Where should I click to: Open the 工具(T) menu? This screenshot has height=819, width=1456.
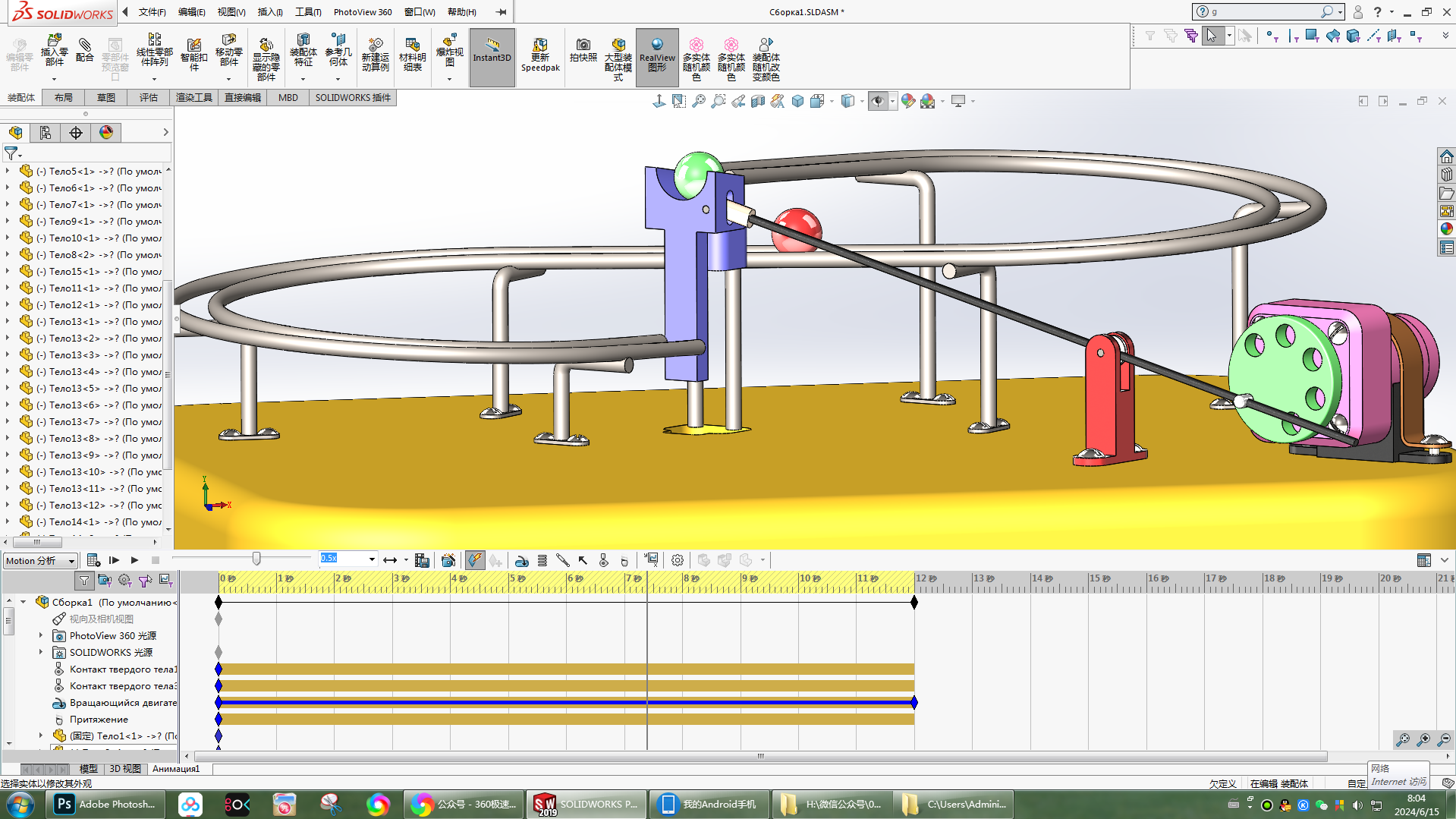pos(307,12)
